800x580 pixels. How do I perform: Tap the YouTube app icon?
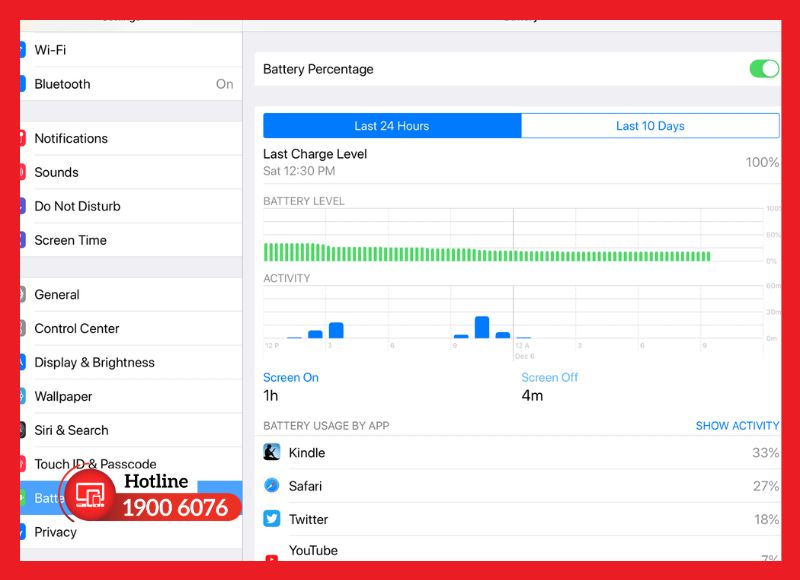click(272, 556)
